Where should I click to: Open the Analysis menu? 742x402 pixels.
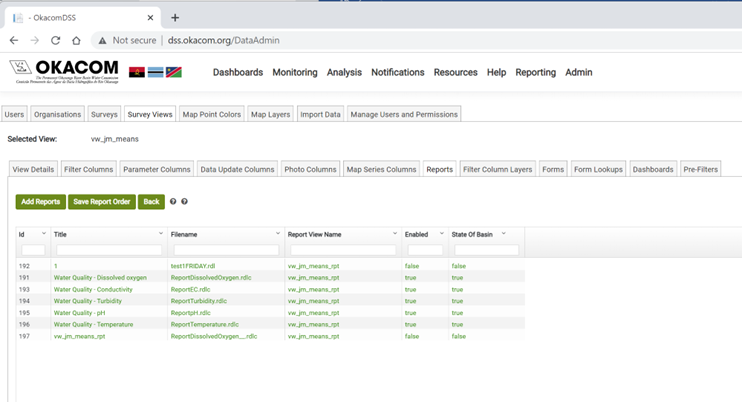(x=344, y=72)
